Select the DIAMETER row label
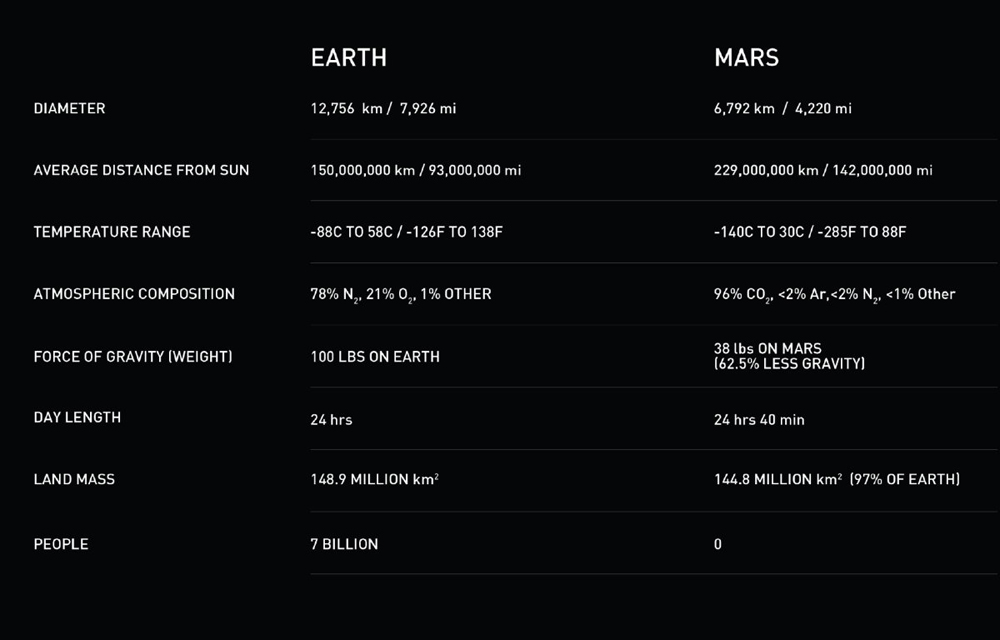1000x640 pixels. pyautogui.click(x=69, y=108)
